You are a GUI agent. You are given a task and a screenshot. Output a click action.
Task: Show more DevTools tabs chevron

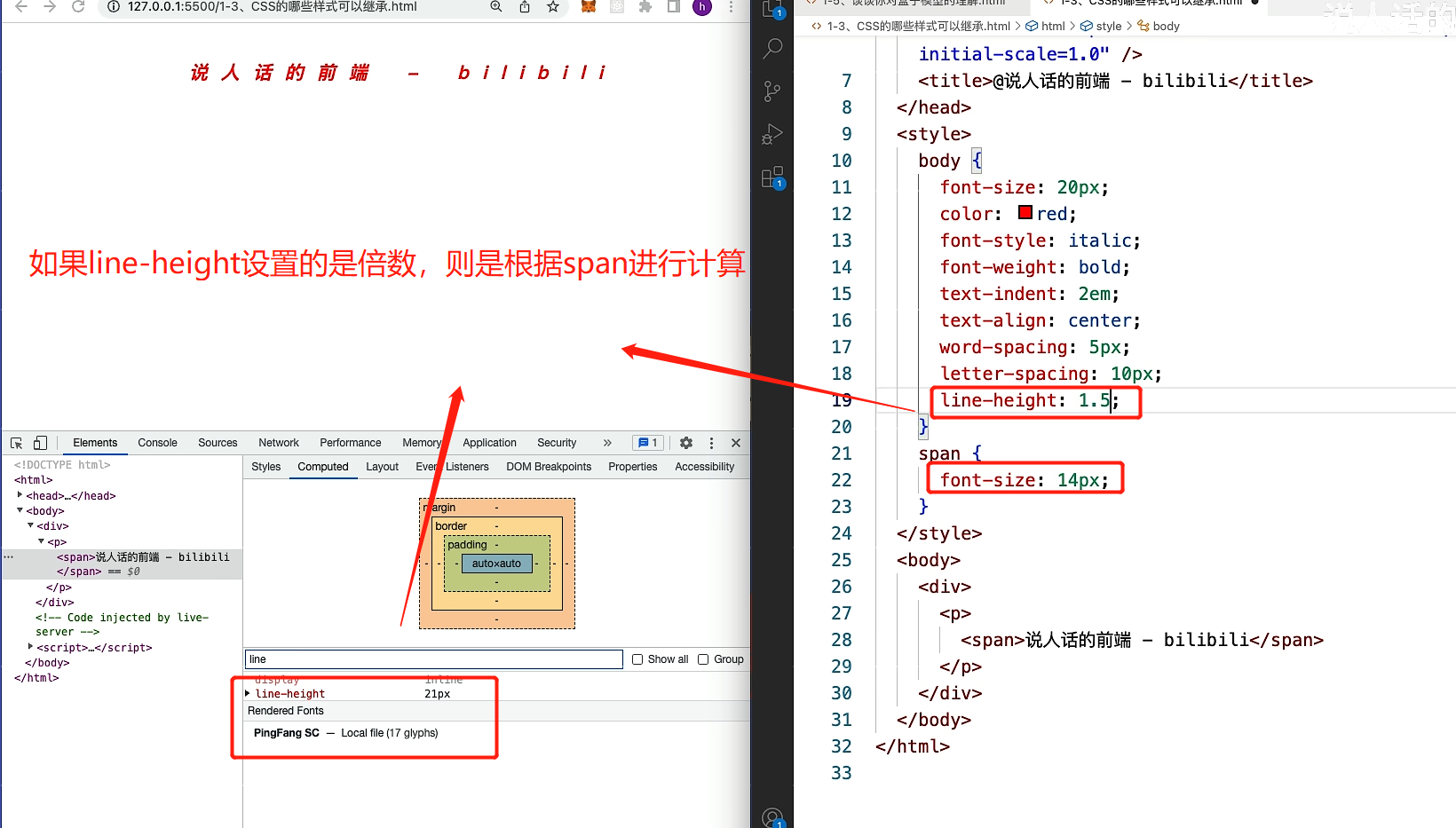pos(607,443)
